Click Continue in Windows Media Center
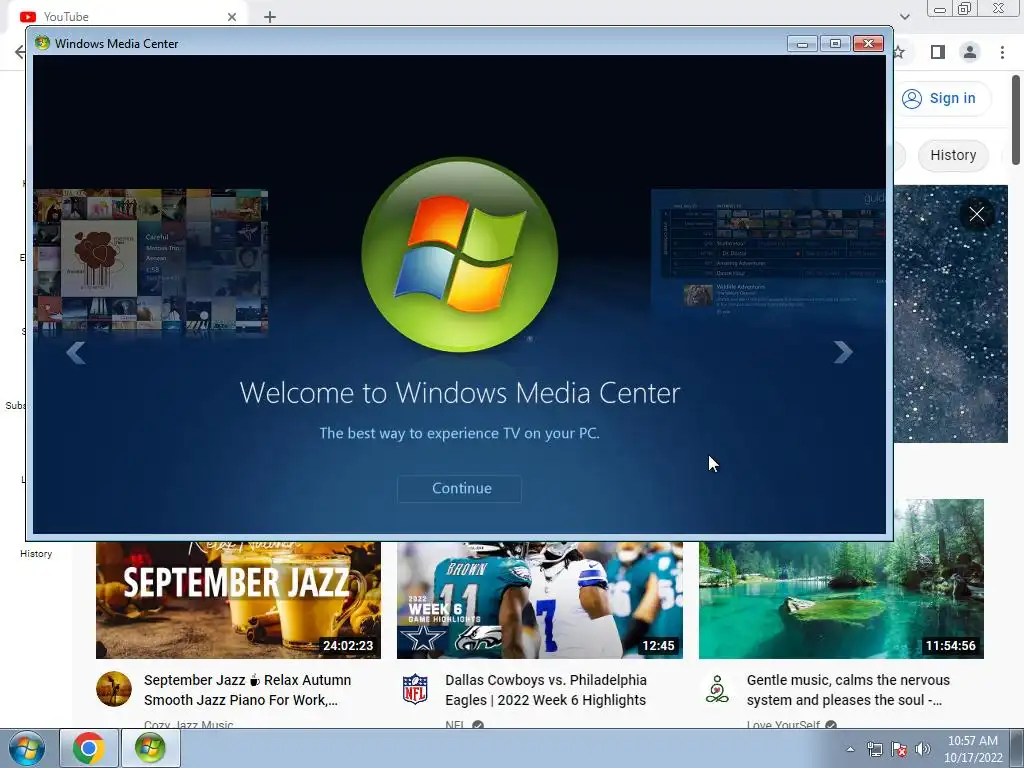The height and width of the screenshot is (768, 1024). [x=460, y=488]
